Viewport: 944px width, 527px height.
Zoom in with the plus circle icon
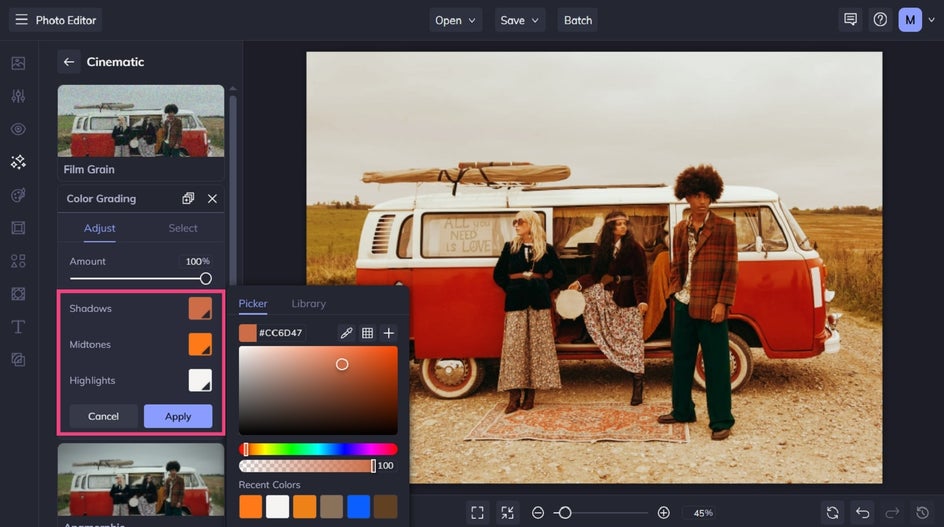(x=663, y=513)
